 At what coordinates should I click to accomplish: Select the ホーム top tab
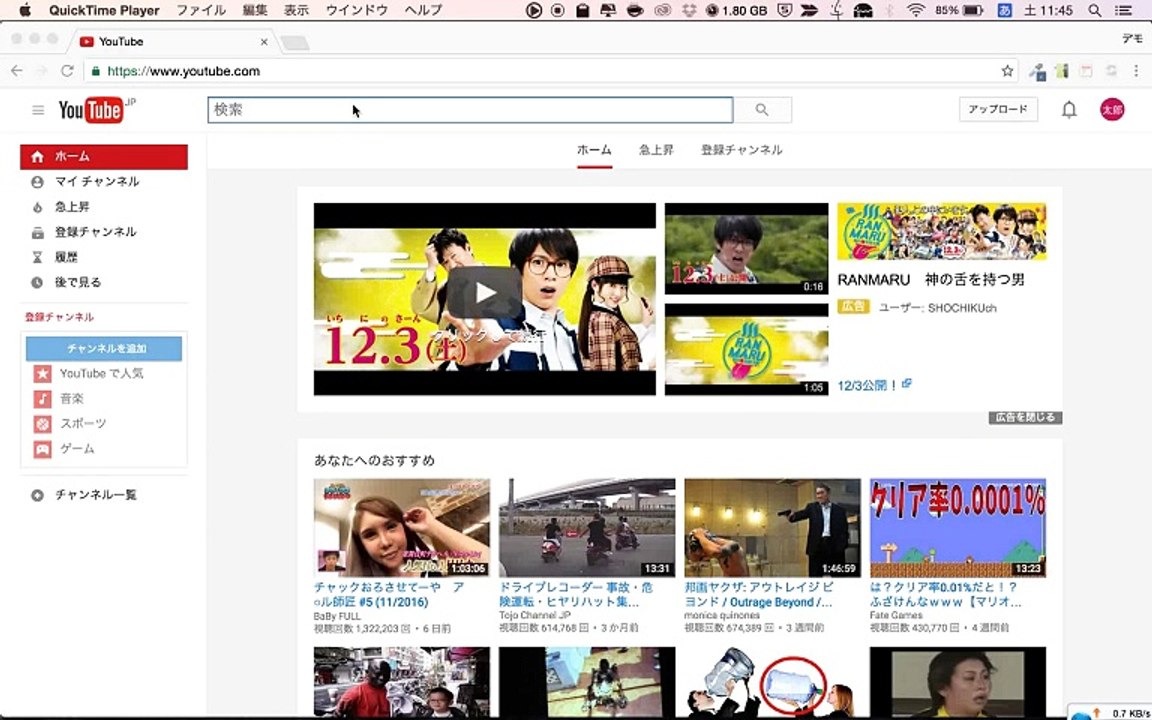coord(594,150)
